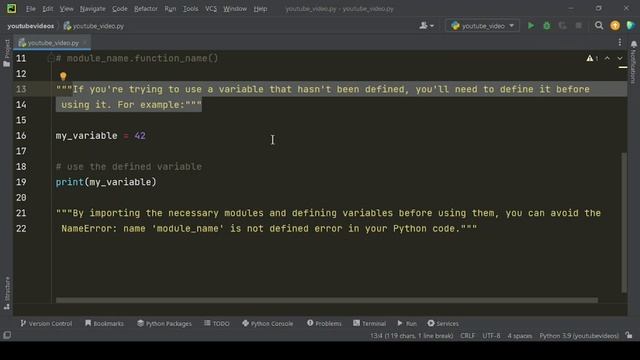Open the Navigate menu

[x=93, y=9]
